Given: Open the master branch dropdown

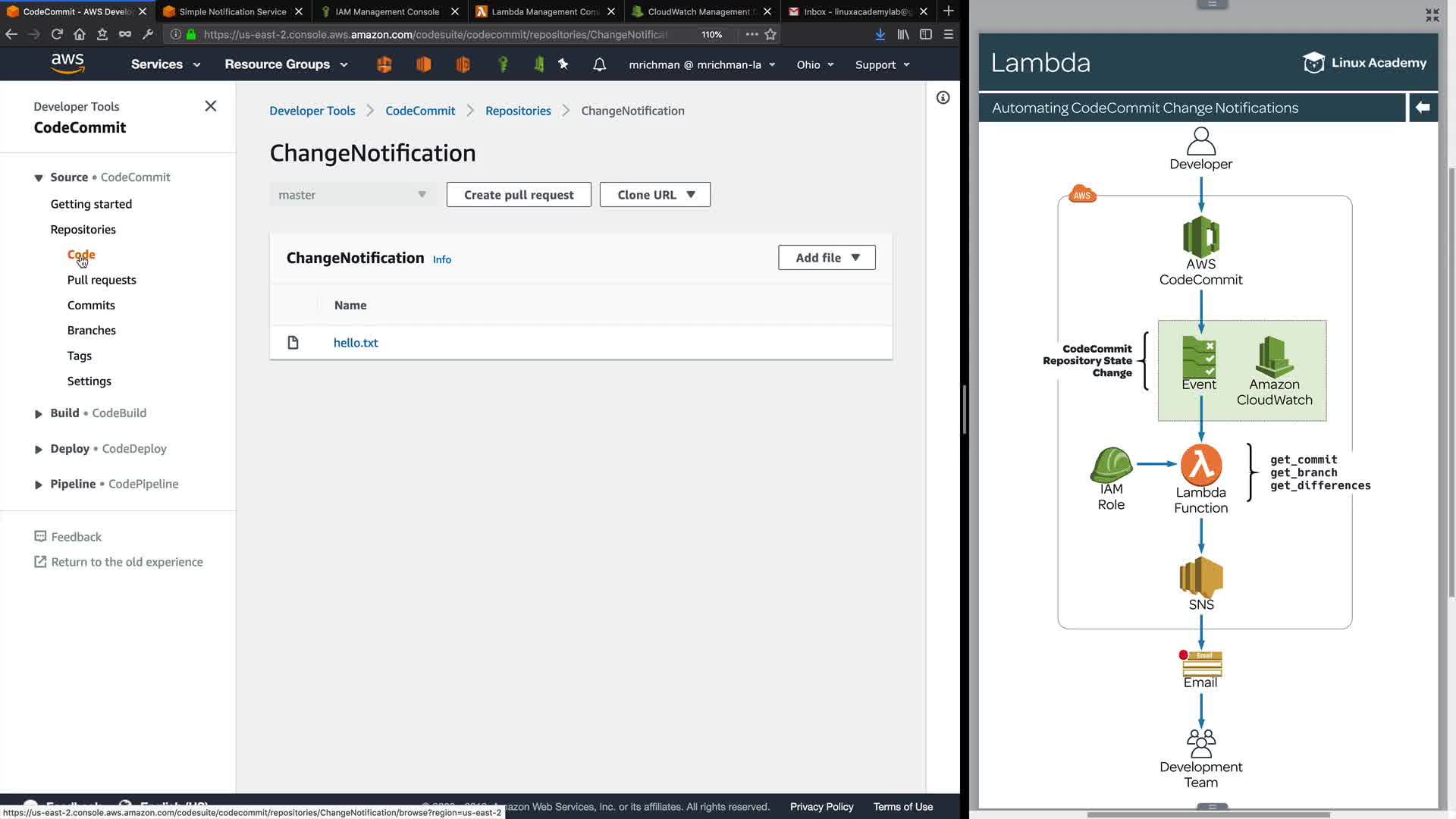Looking at the screenshot, I should pos(352,195).
